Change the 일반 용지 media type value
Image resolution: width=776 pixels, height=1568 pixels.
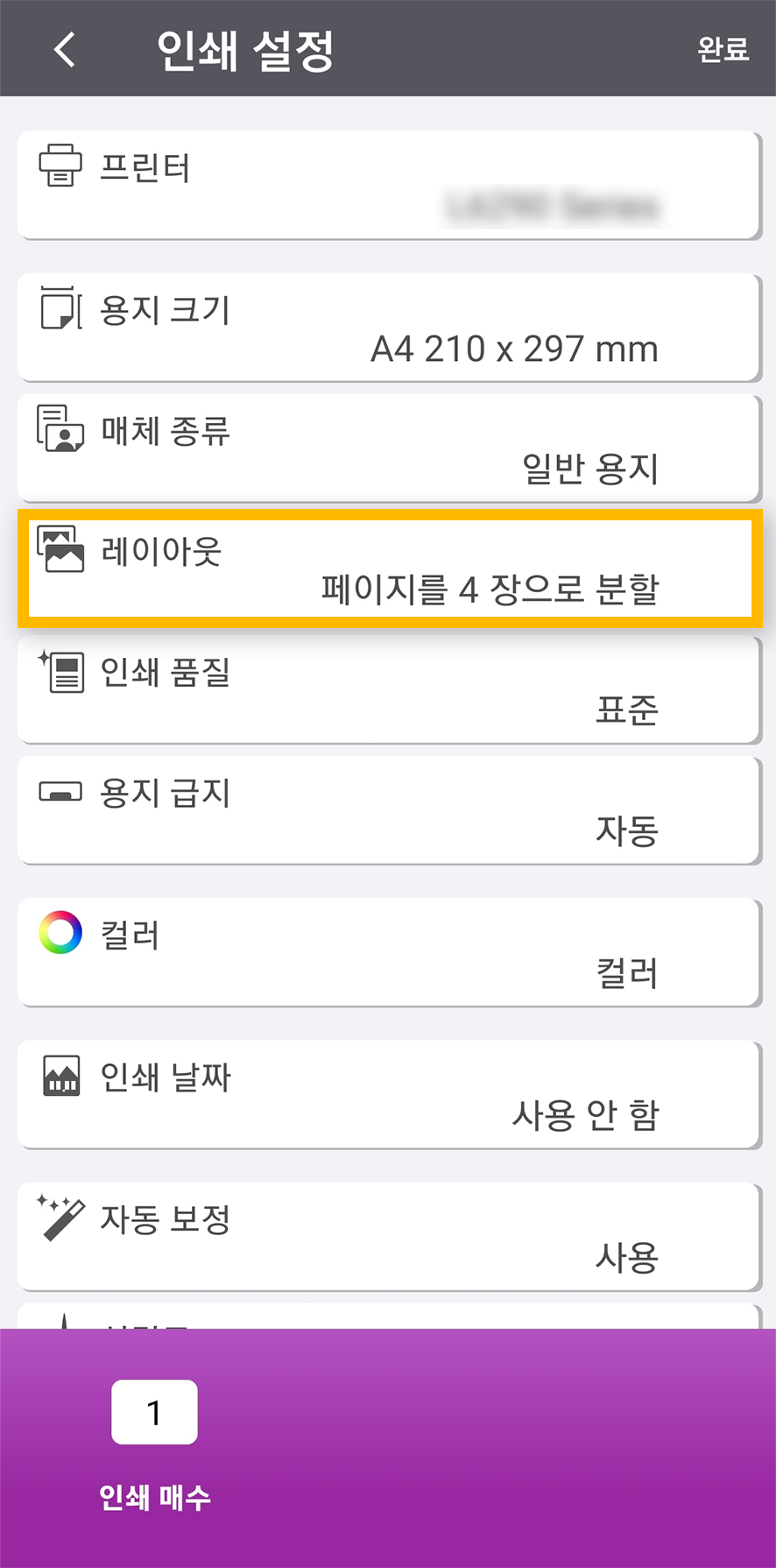point(589,469)
